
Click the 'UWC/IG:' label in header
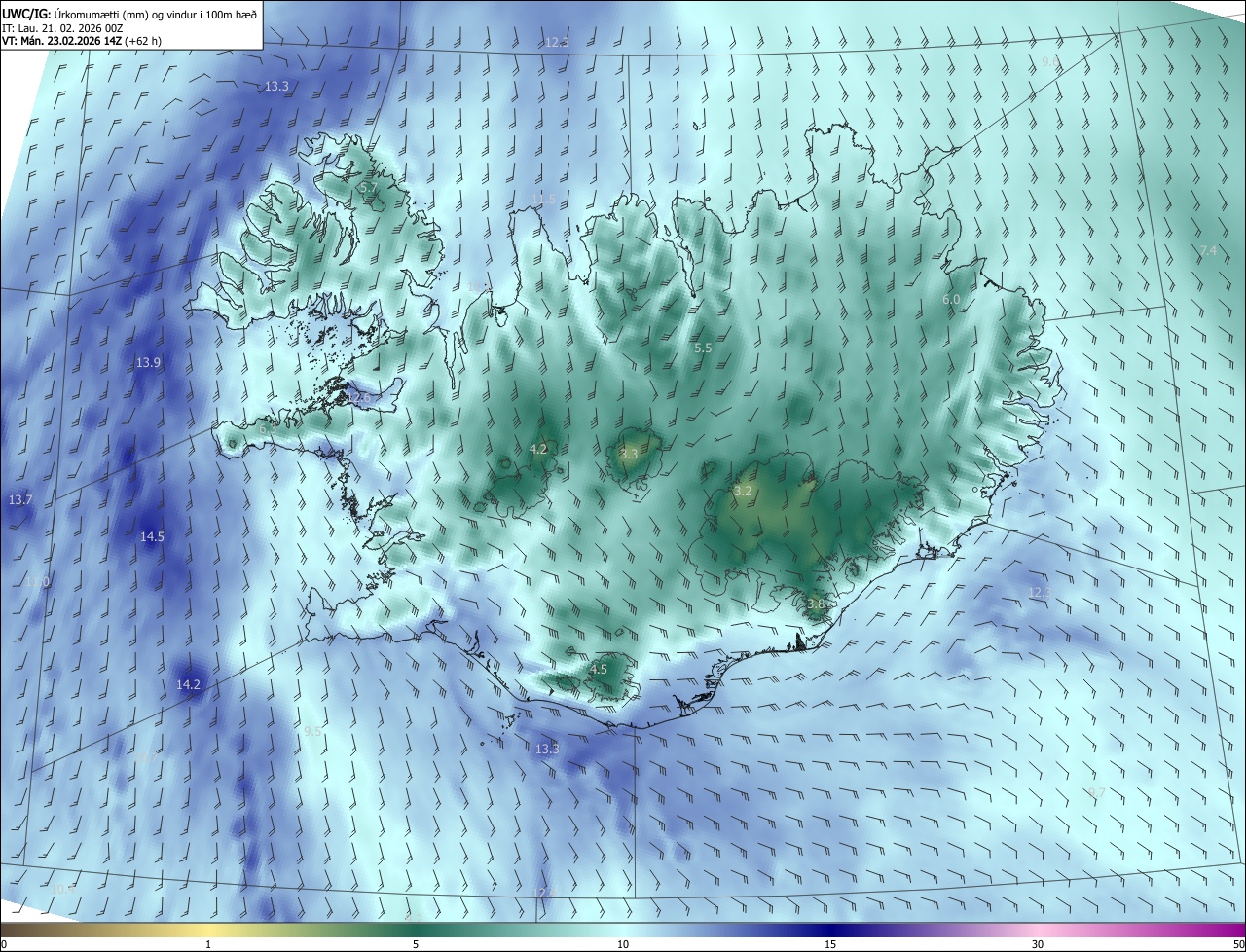[26, 13]
